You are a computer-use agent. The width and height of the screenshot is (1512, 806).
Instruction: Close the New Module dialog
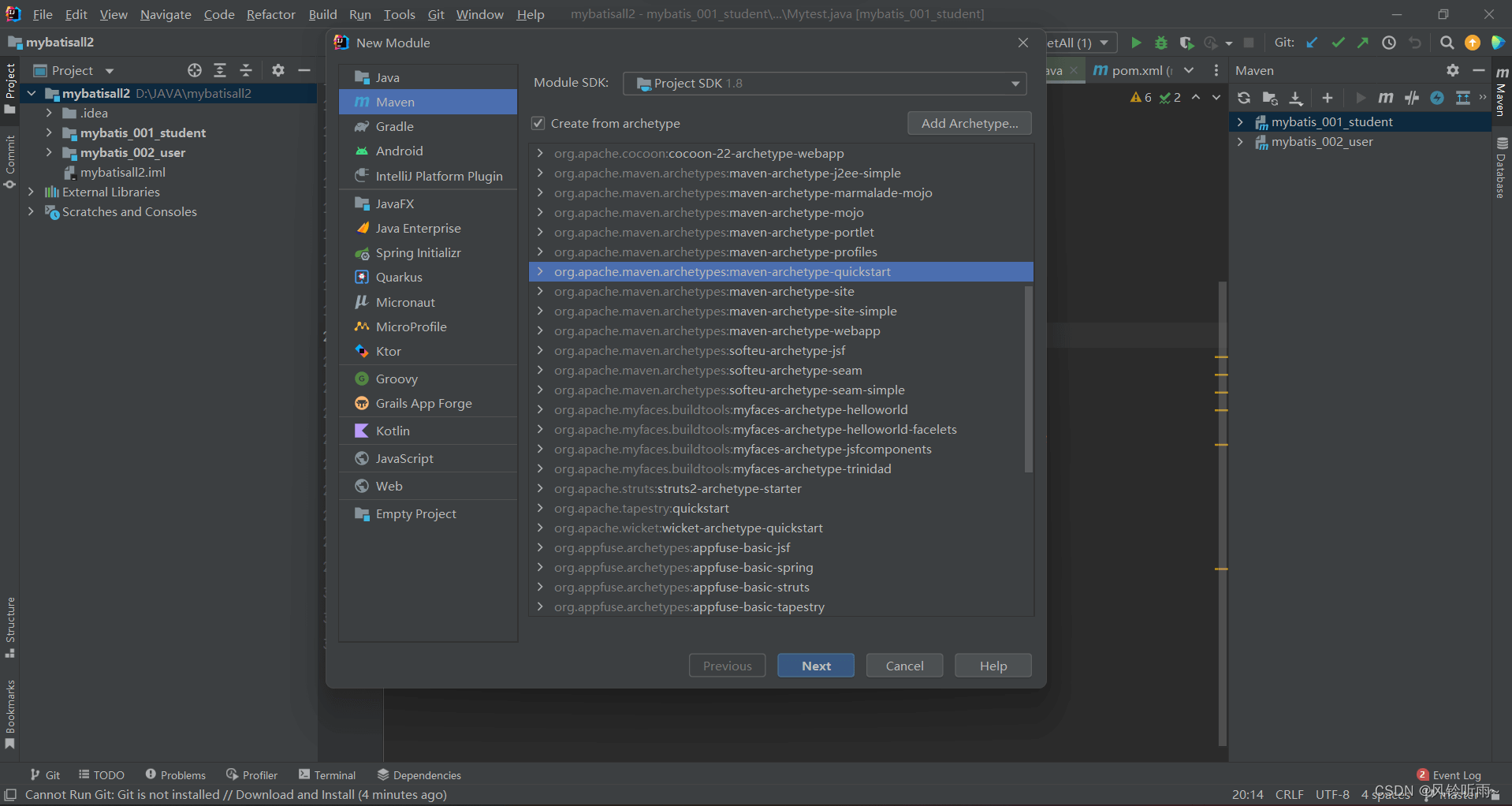click(1023, 43)
